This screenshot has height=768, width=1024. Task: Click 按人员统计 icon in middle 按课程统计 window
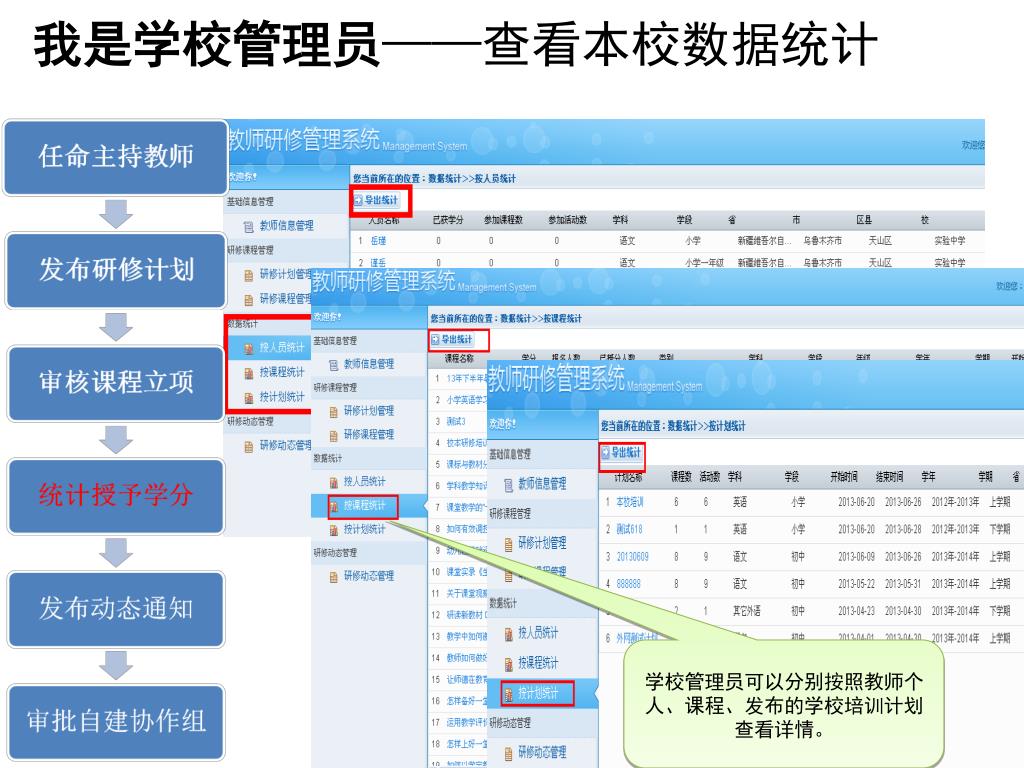(x=334, y=483)
